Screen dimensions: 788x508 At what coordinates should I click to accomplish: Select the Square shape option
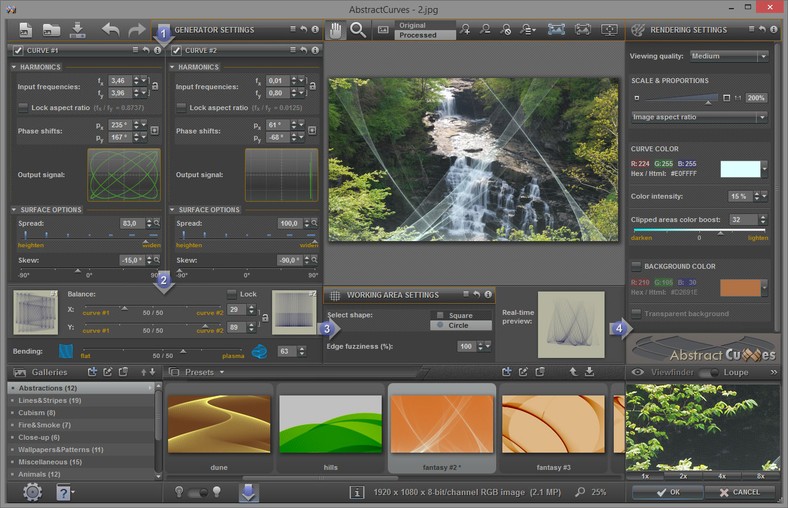[461, 315]
